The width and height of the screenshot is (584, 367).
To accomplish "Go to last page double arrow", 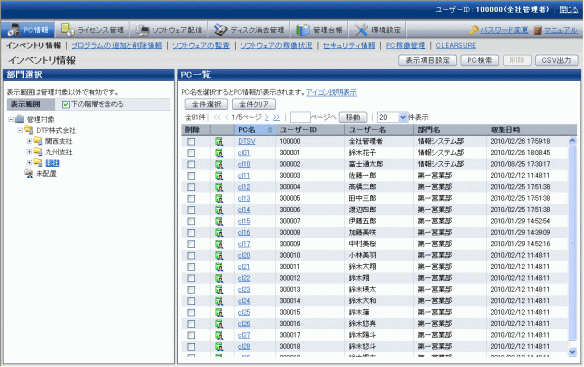I will pos(276,118).
